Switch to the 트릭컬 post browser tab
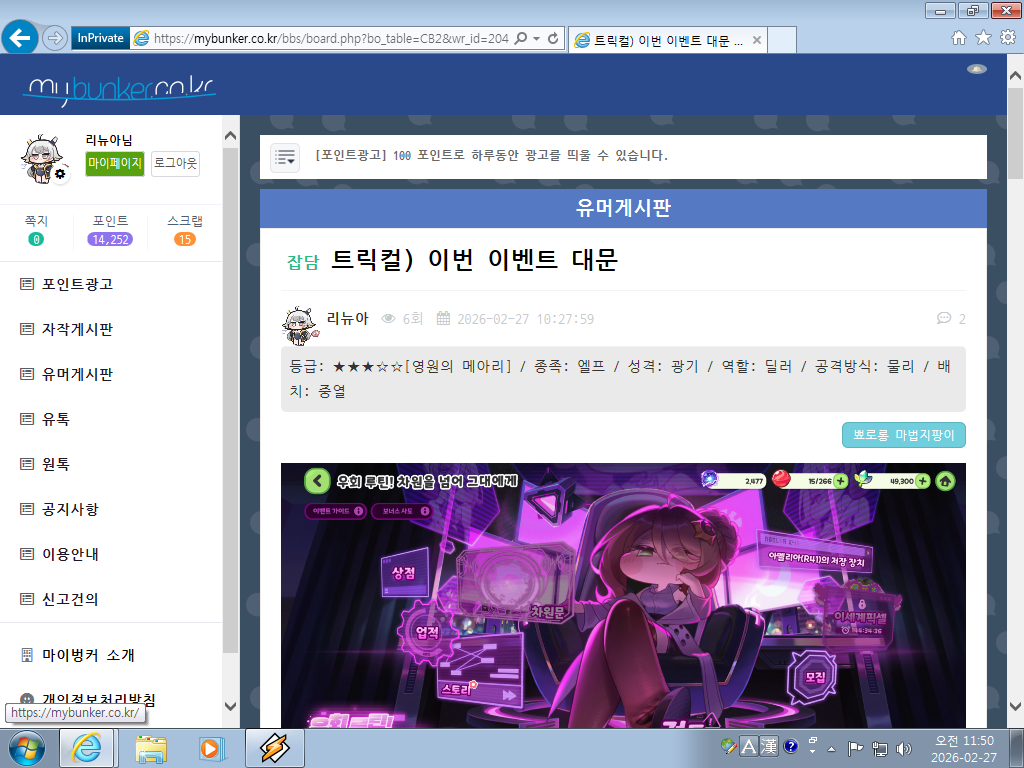The height and width of the screenshot is (768, 1024). pyautogui.click(x=660, y=40)
